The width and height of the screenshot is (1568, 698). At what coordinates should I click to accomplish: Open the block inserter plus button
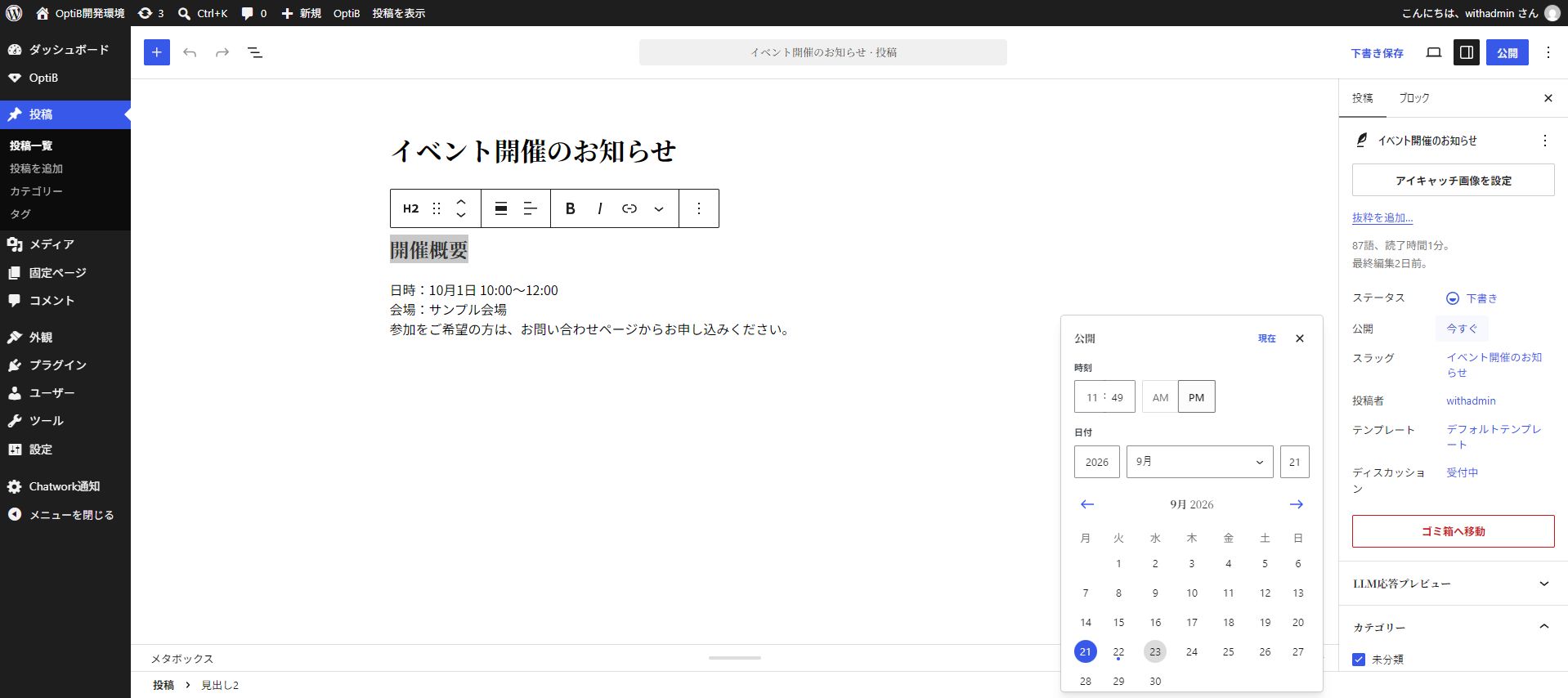(157, 52)
